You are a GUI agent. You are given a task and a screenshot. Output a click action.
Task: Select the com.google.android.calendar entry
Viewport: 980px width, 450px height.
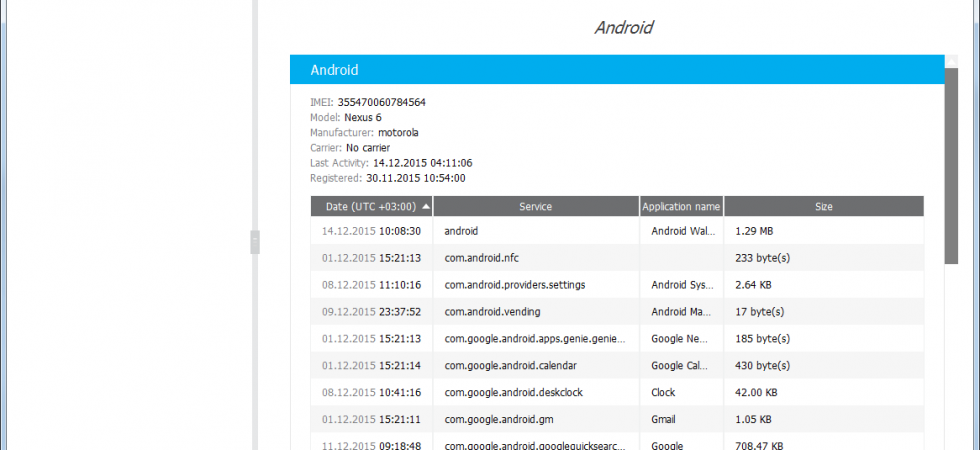pos(617,365)
